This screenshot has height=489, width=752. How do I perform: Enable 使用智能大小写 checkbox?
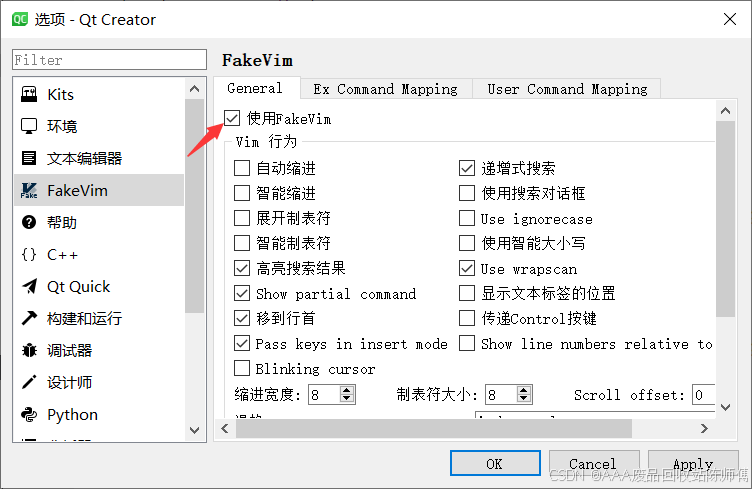pos(467,243)
